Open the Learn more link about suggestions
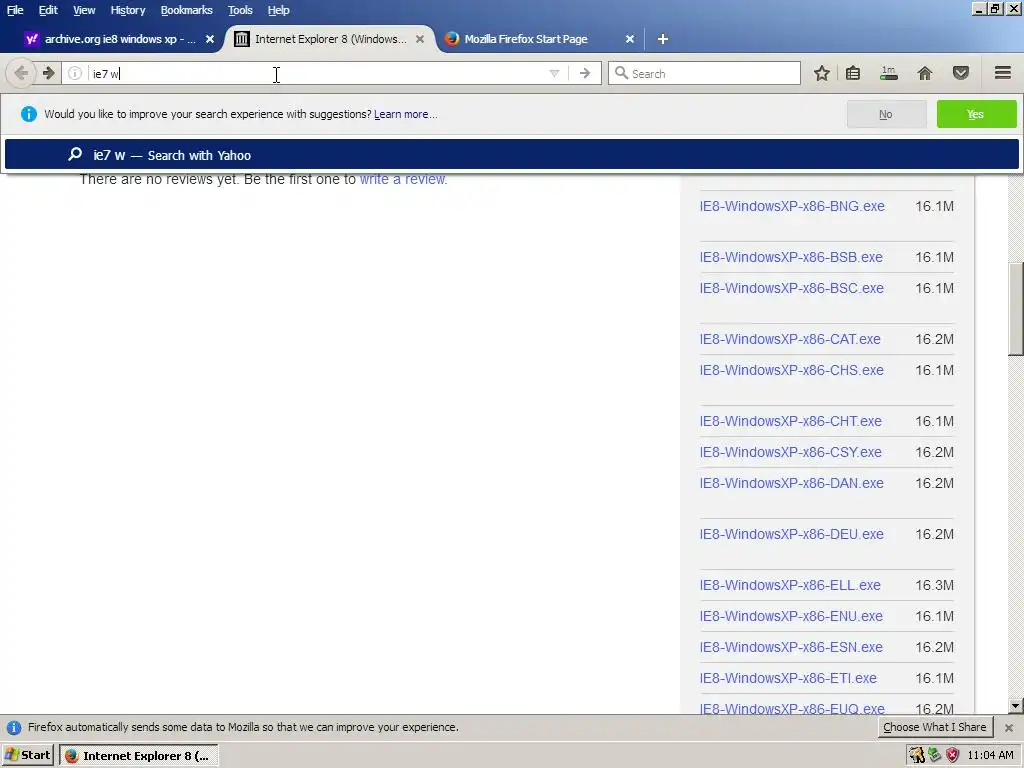 (406, 114)
